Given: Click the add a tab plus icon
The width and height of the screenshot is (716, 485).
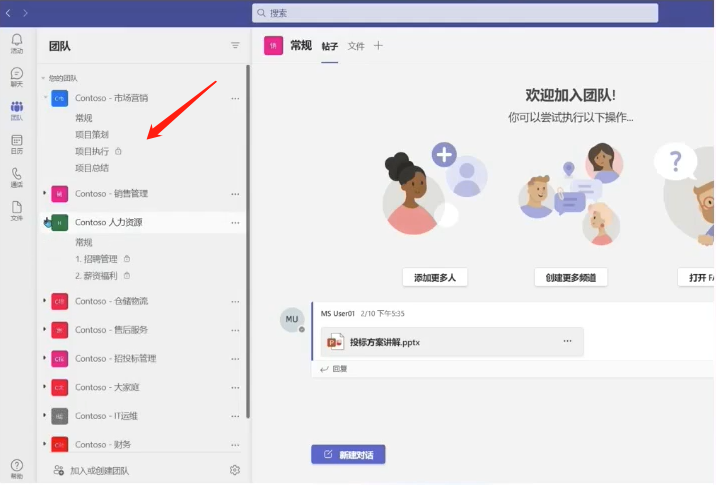Looking at the screenshot, I should coord(378,45).
